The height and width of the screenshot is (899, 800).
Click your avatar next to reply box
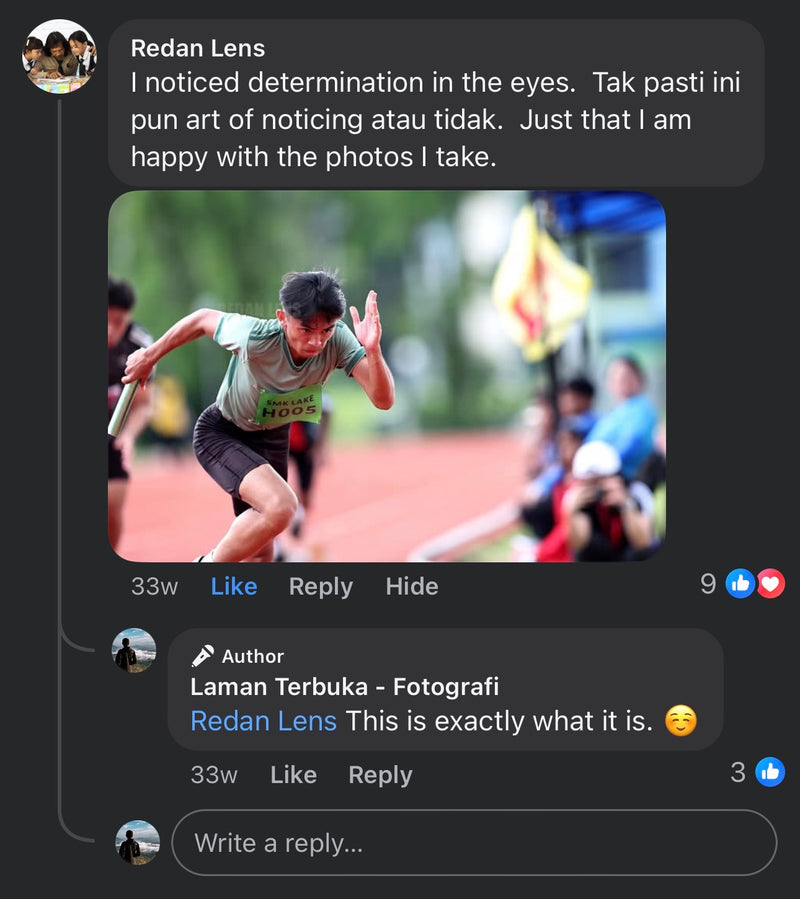[x=137, y=842]
